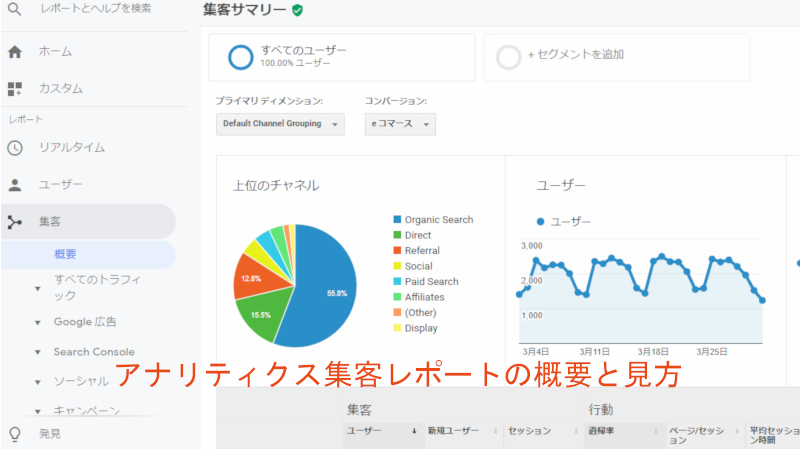Open the Default Channel Grouping dropdown
Screen dimensions: 800x450
(280, 124)
